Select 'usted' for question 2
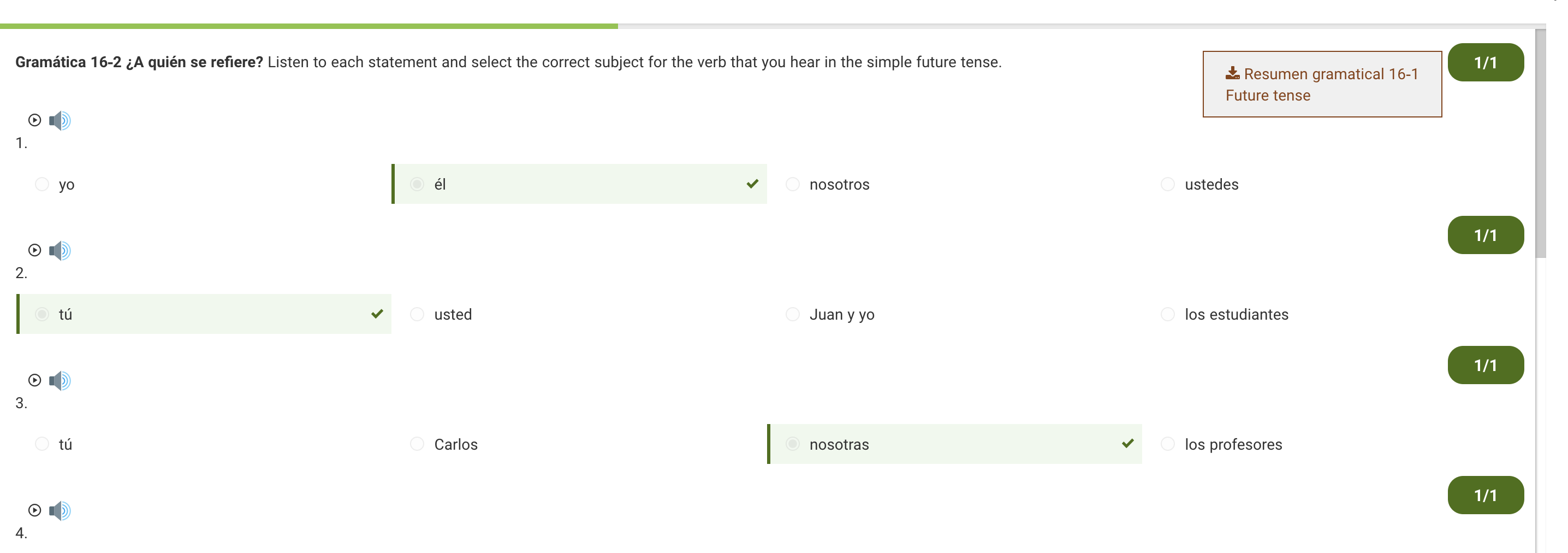Screen dimensions: 1568x553 [417, 314]
